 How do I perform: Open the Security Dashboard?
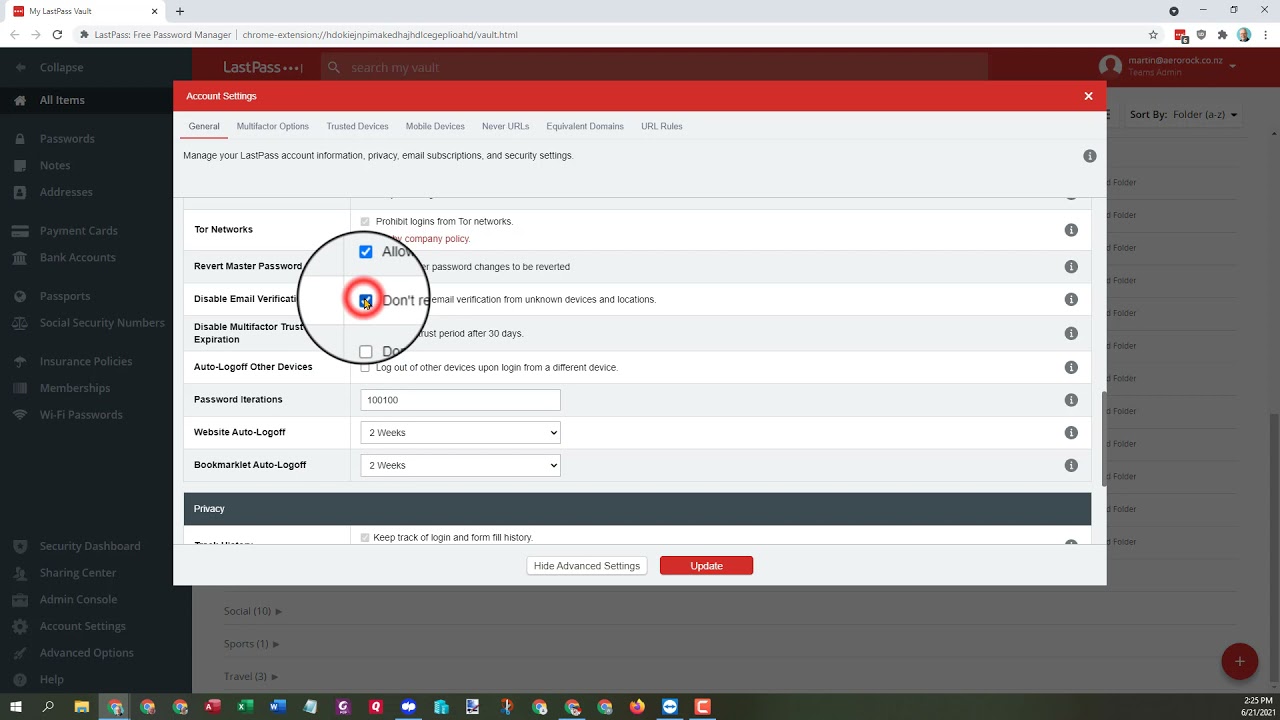[77, 546]
